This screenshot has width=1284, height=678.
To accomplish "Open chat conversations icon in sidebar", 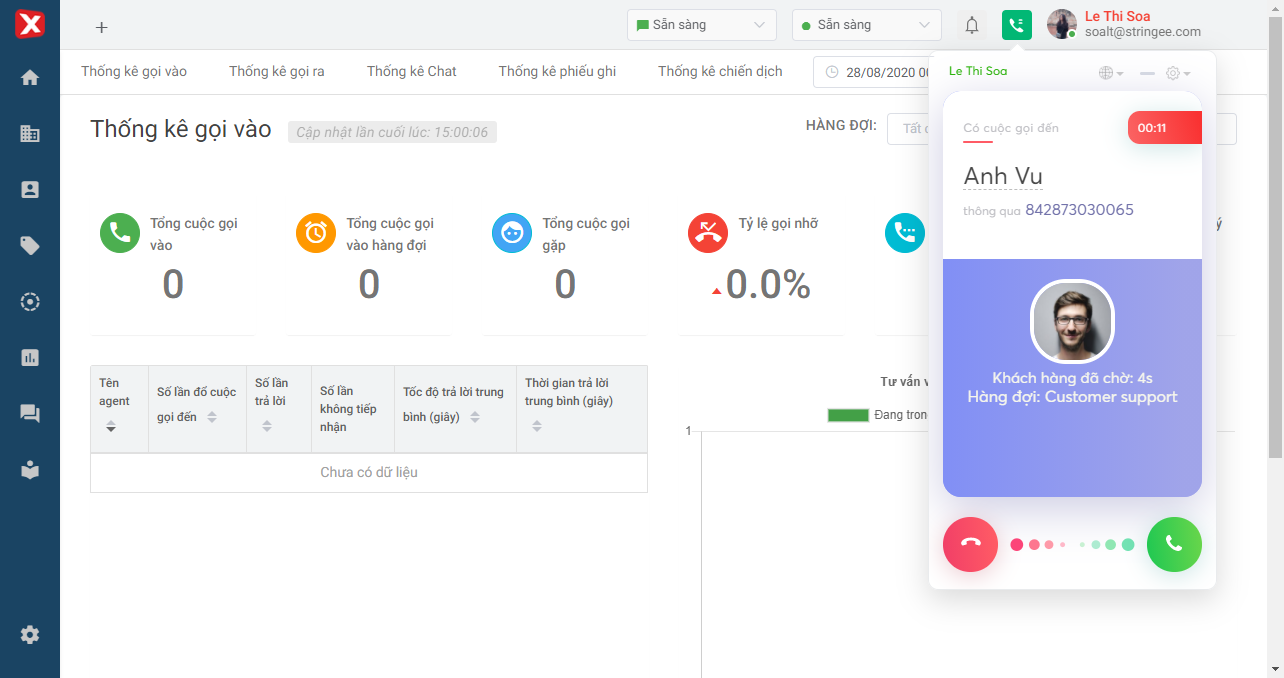I will tap(30, 413).
